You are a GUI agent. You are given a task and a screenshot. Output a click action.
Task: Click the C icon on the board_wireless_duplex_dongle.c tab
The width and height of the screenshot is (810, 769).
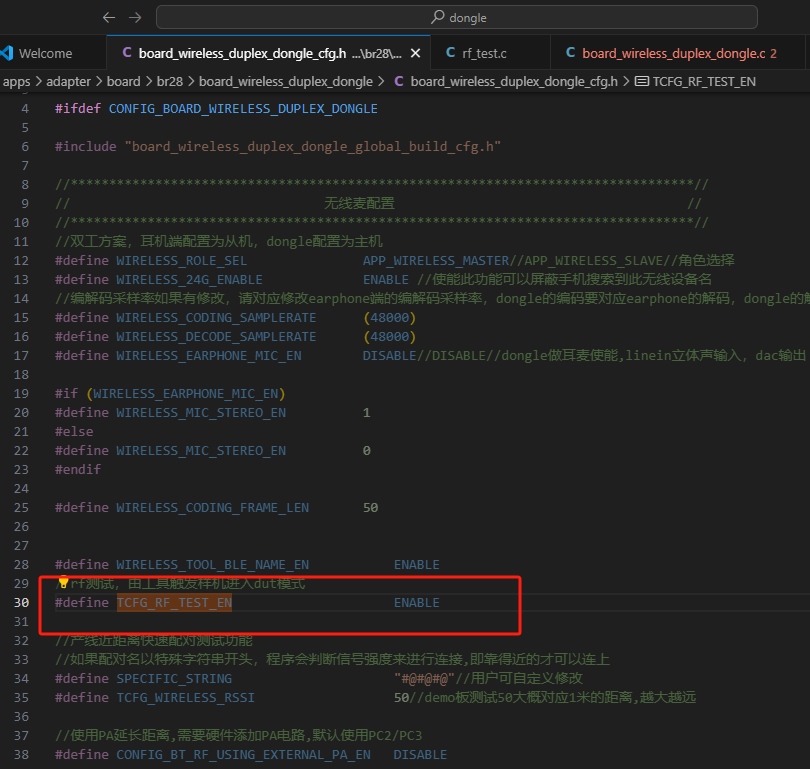point(570,53)
